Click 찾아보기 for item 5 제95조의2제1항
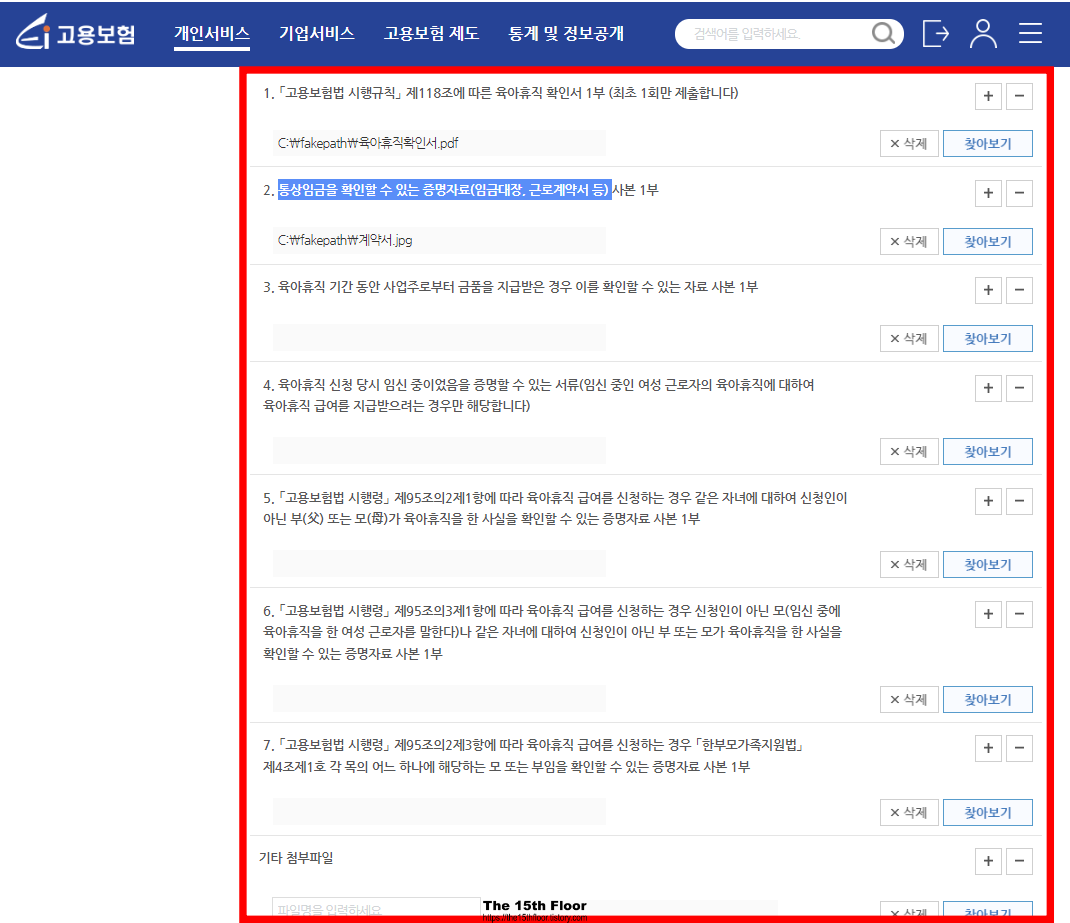Image resolution: width=1070 pixels, height=923 pixels. click(987, 565)
